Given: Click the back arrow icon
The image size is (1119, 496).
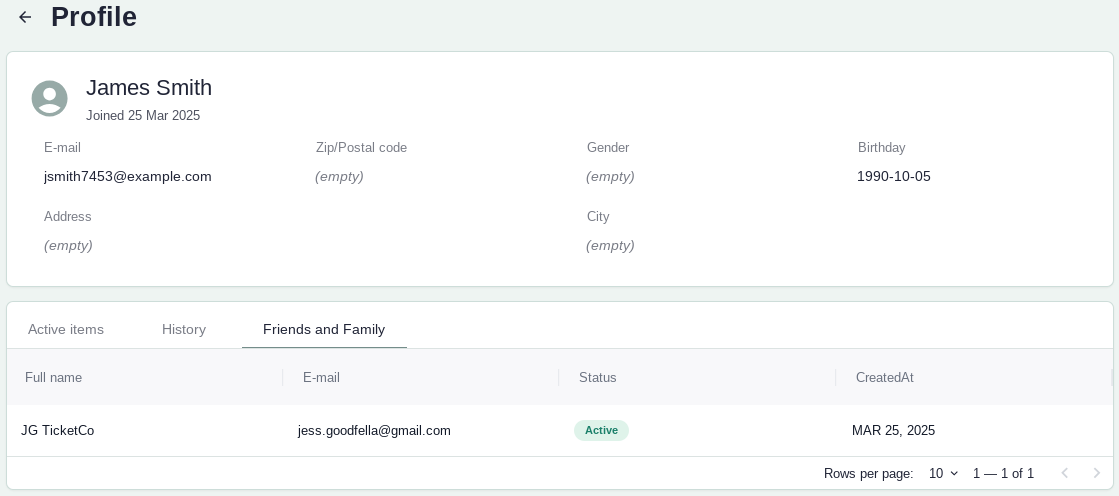Looking at the screenshot, I should point(25,17).
